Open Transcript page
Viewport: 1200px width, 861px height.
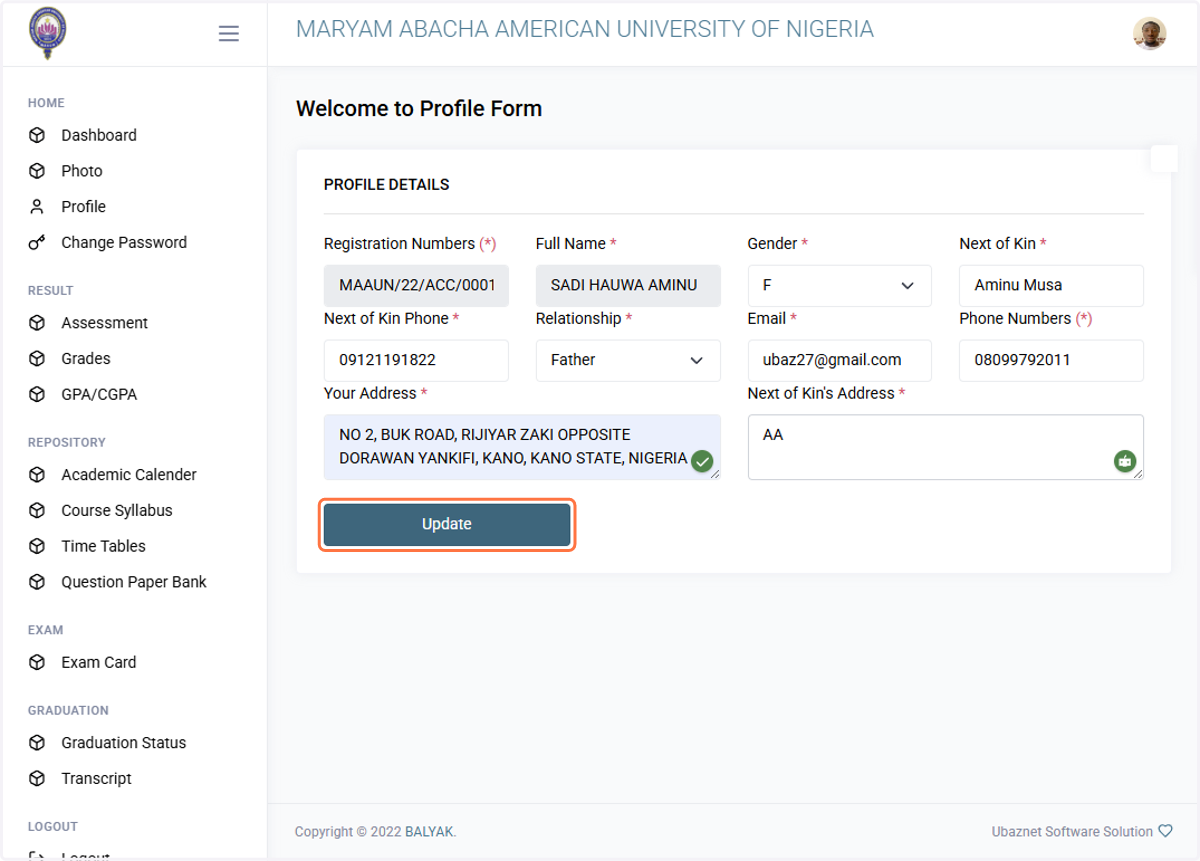(x=96, y=779)
